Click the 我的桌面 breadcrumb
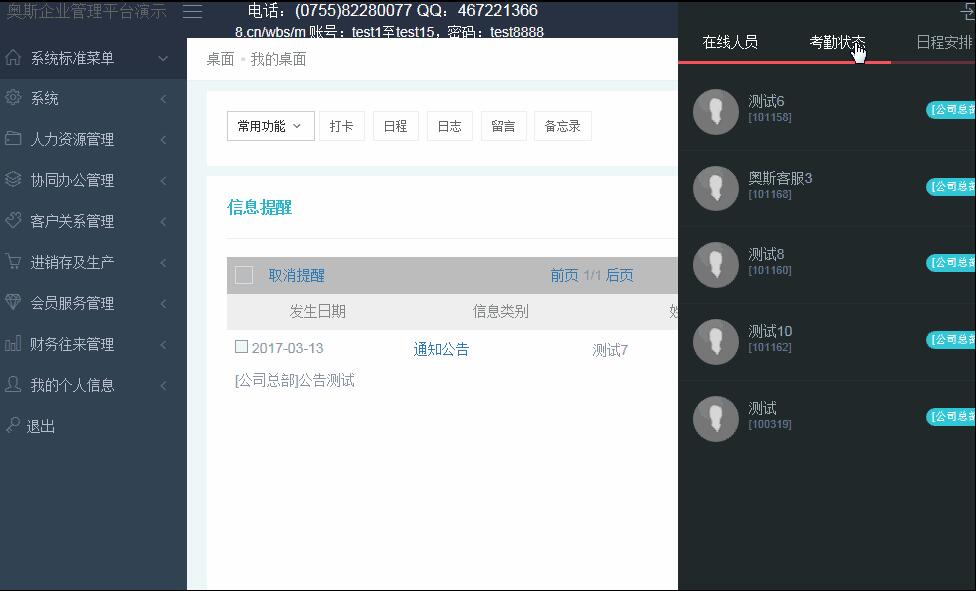Viewport: 976px width, 591px height. point(278,59)
